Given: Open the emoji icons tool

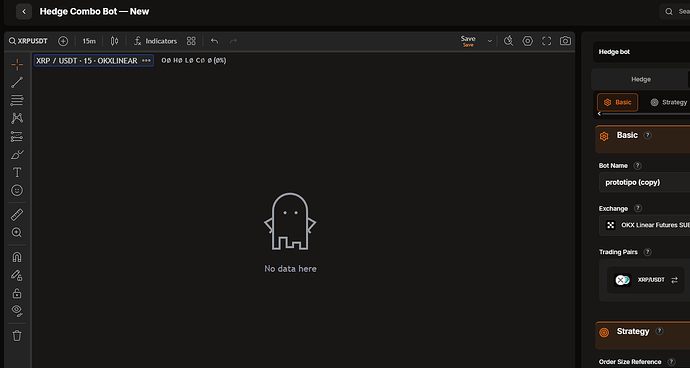Looking at the screenshot, I should (x=17, y=190).
